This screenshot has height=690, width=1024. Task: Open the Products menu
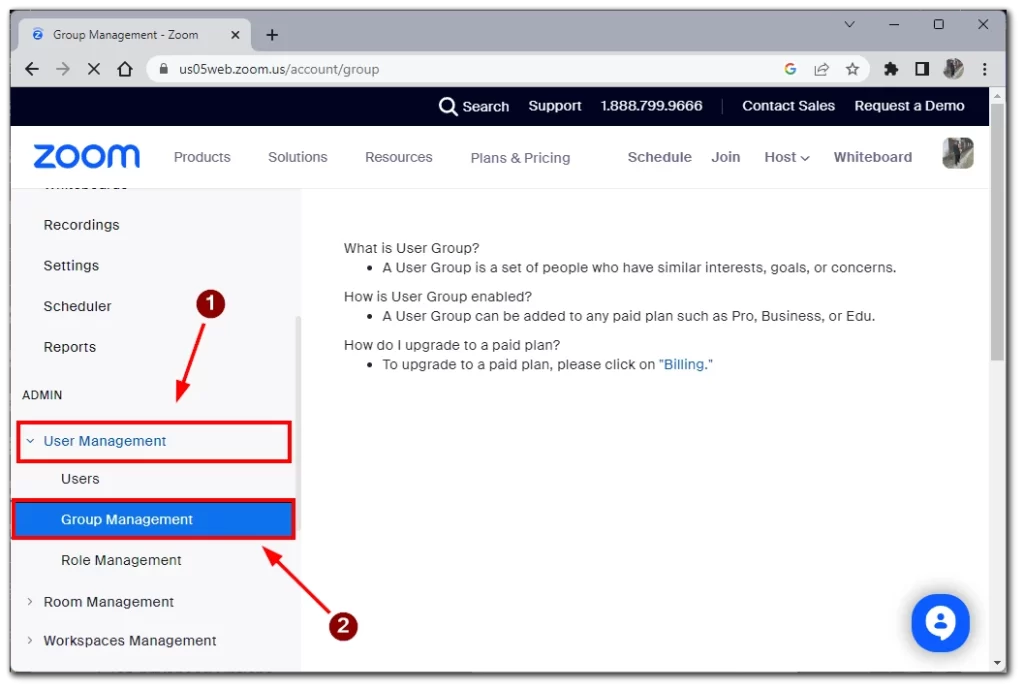pyautogui.click(x=202, y=157)
